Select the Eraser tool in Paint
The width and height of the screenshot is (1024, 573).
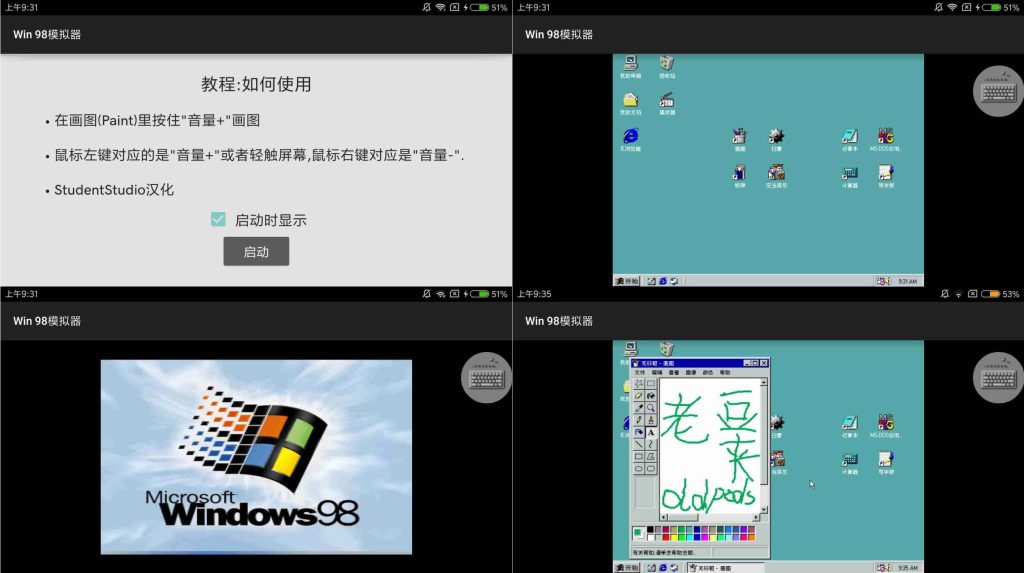(639, 396)
